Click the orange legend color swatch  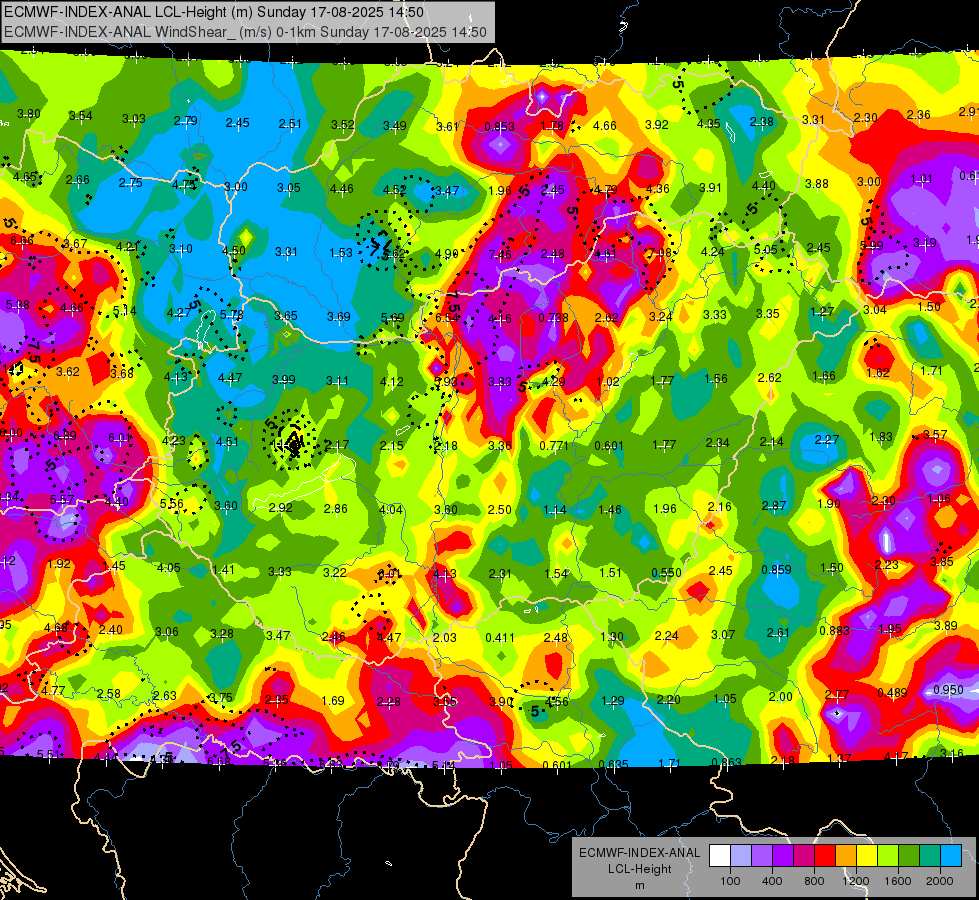coord(846,856)
